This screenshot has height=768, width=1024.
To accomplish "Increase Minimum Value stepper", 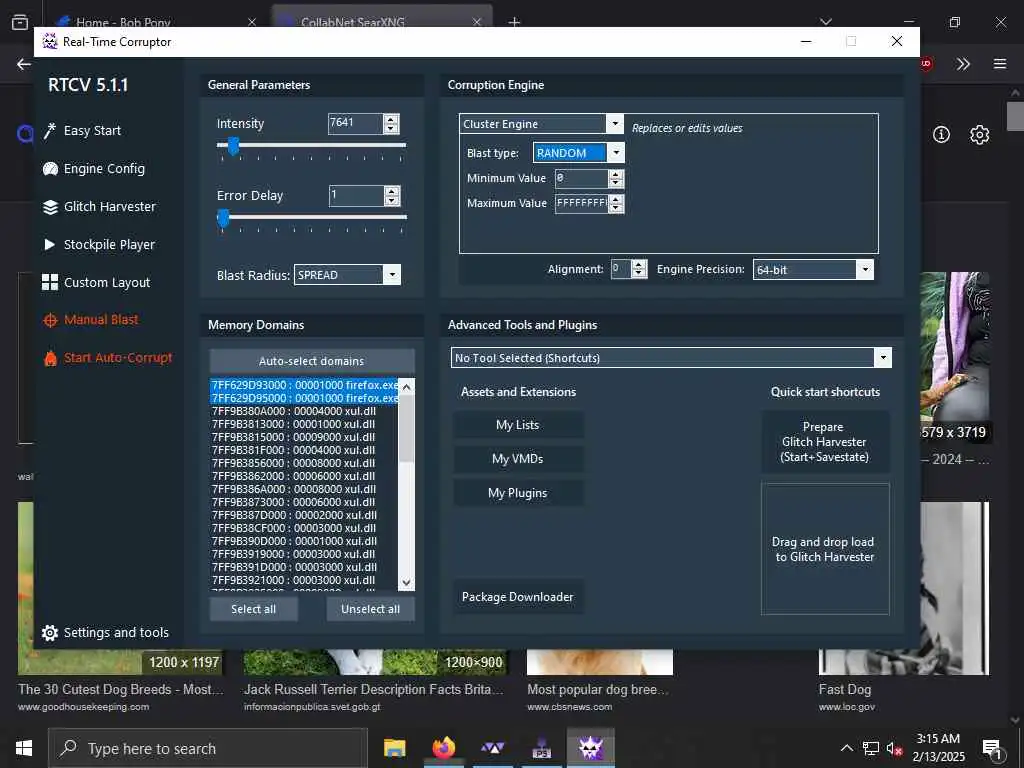I will pos(616,174).
